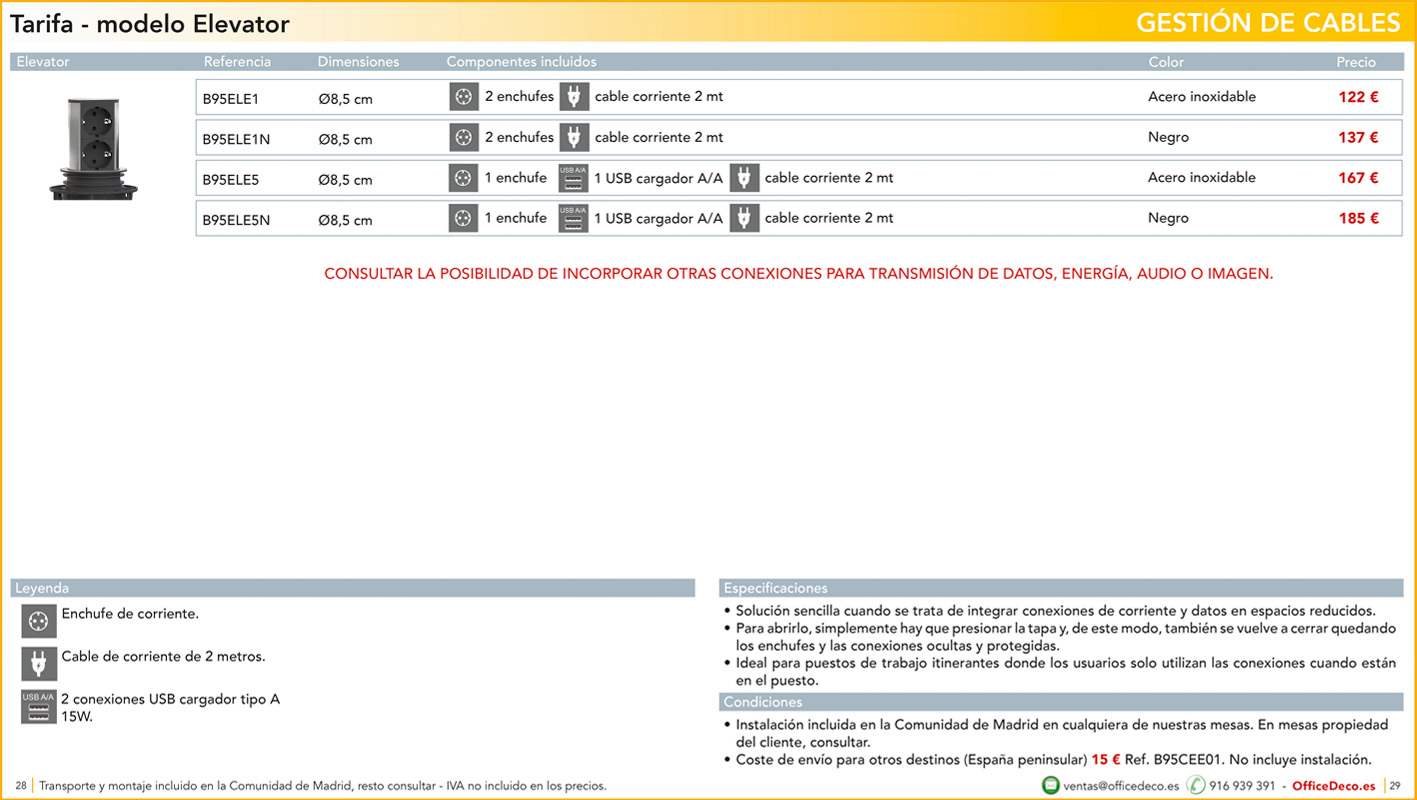Click 'Negro' in row B95ELE1N
Screen dimensions: 1417x800
pos(1168,137)
